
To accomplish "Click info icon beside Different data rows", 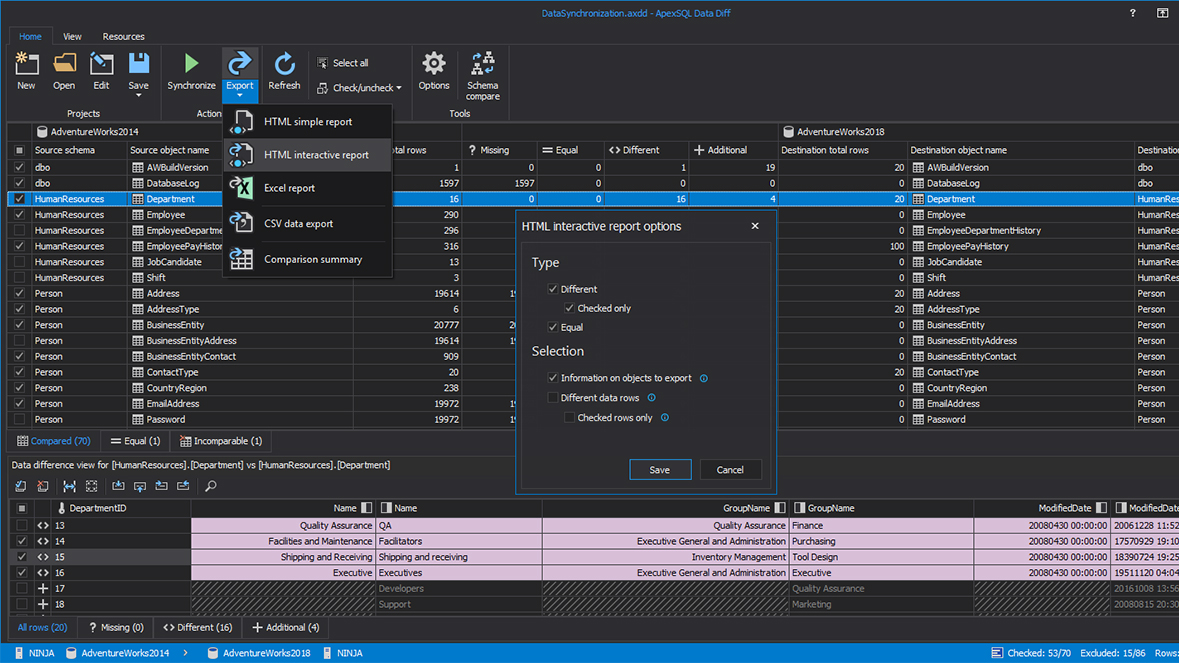I will [651, 398].
